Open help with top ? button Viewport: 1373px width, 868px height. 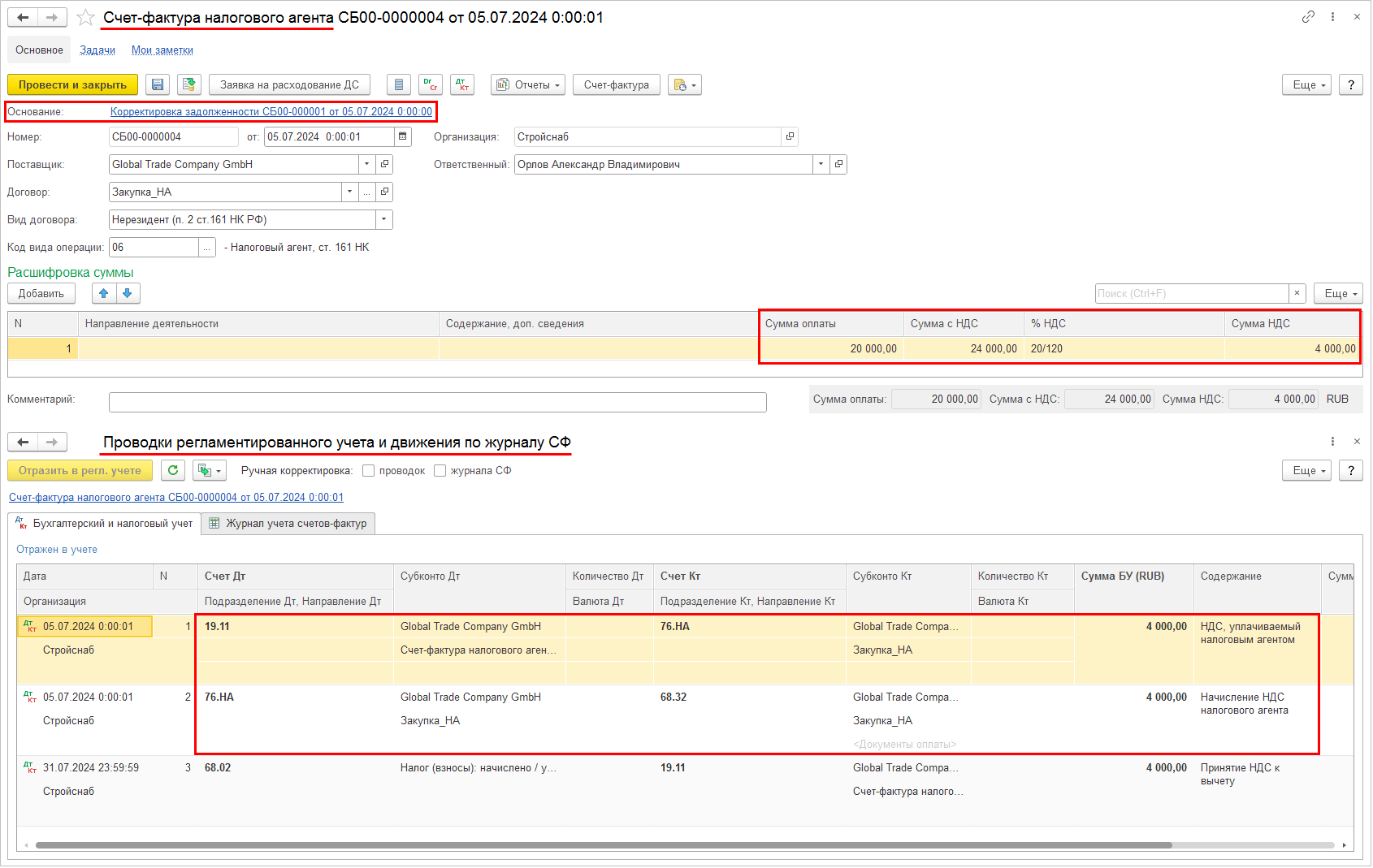[x=1351, y=84]
